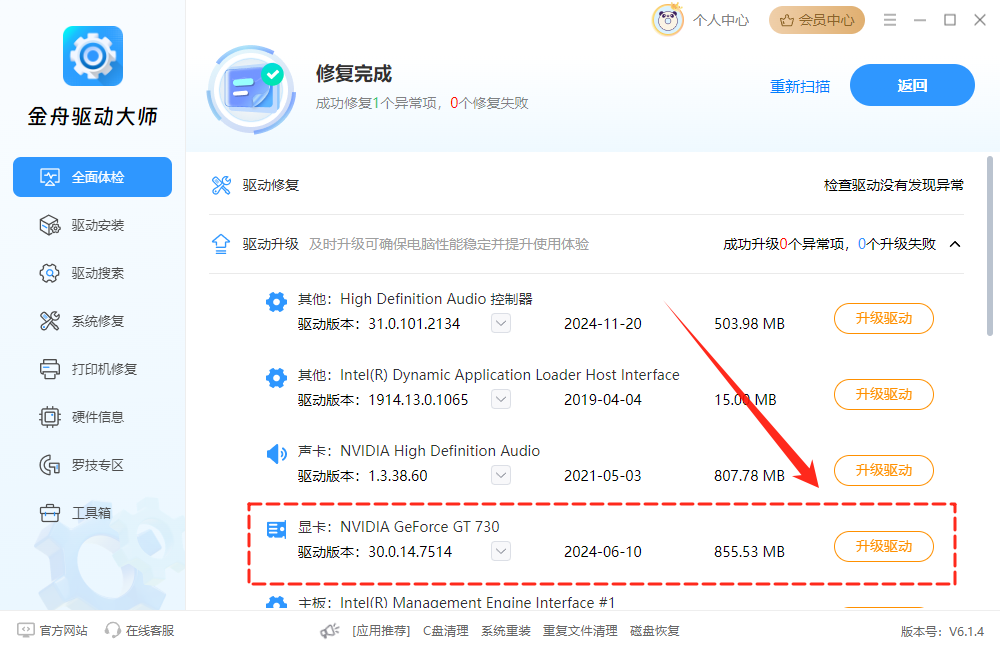Viewport: 1000px width, 650px height.
Task: Switch to the 全面体检 overview tab
Action: pyautogui.click(x=92, y=176)
